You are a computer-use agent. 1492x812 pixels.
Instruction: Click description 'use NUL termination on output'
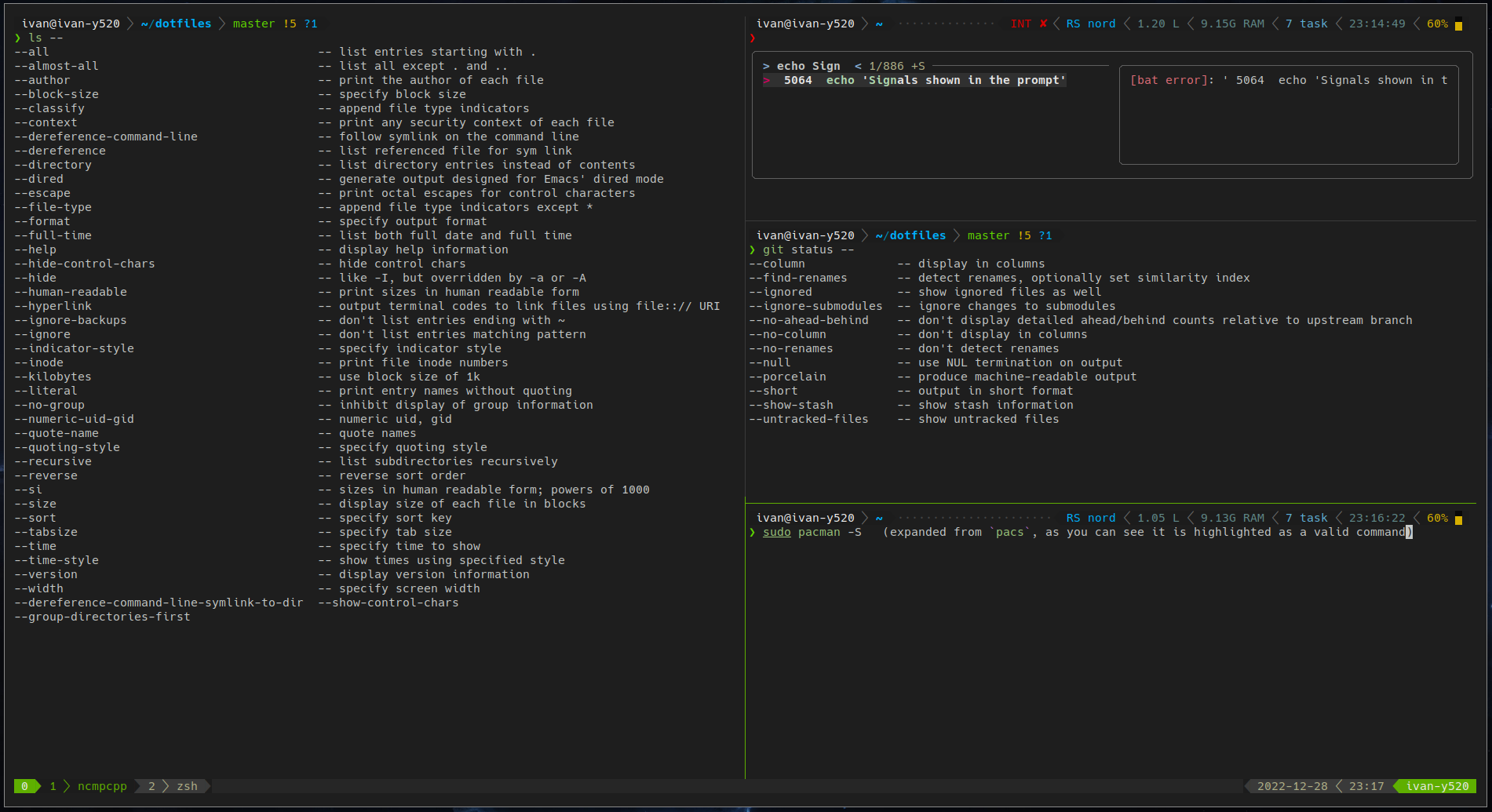click(x=1020, y=362)
